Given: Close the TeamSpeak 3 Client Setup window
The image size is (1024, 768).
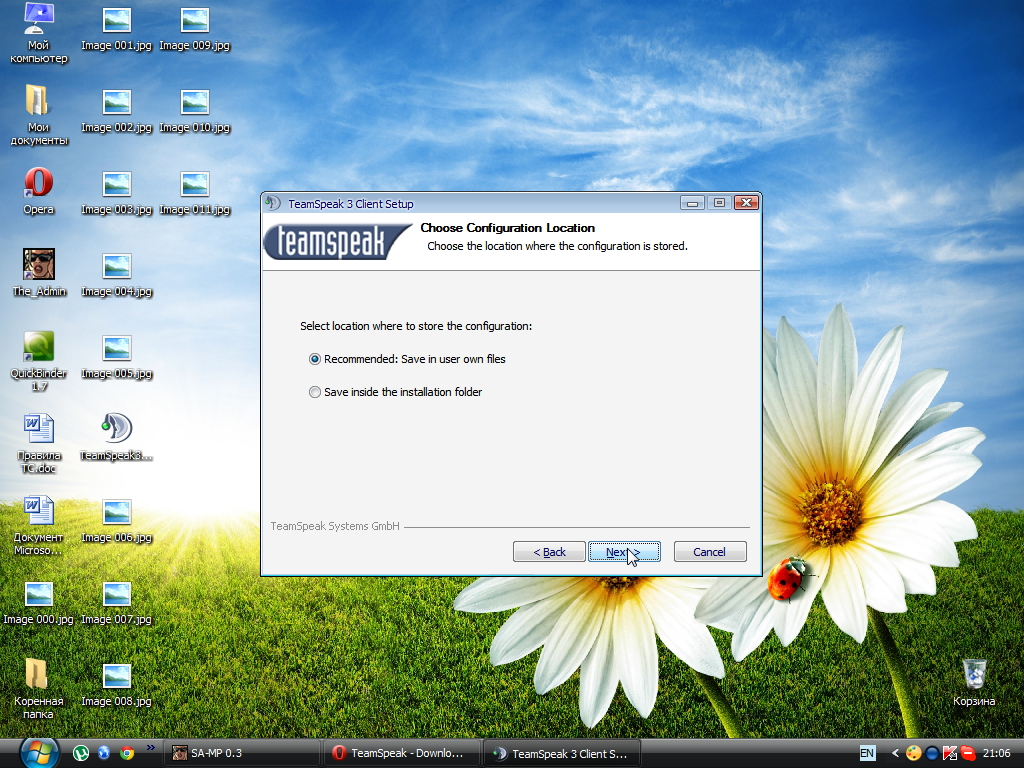Looking at the screenshot, I should point(746,203).
